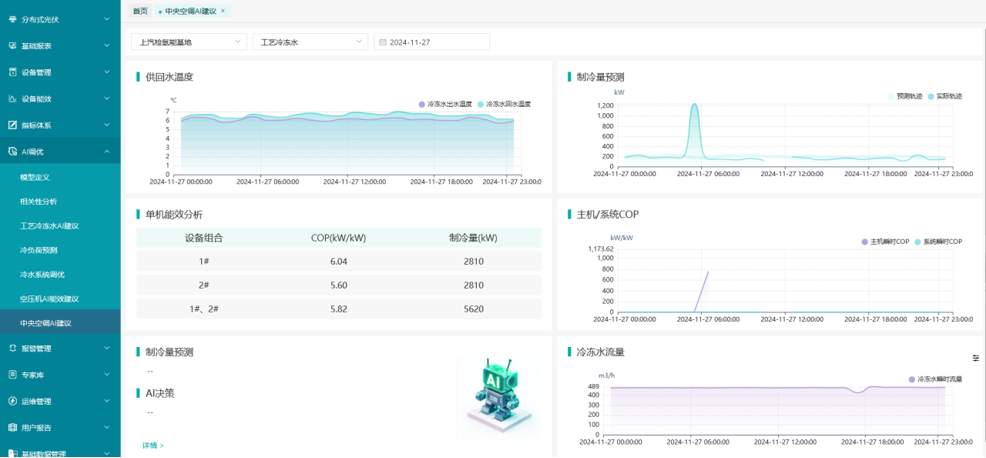The image size is (986, 458).
Task: Click the 分布式光伏 sidebar icon
Action: click(13, 20)
